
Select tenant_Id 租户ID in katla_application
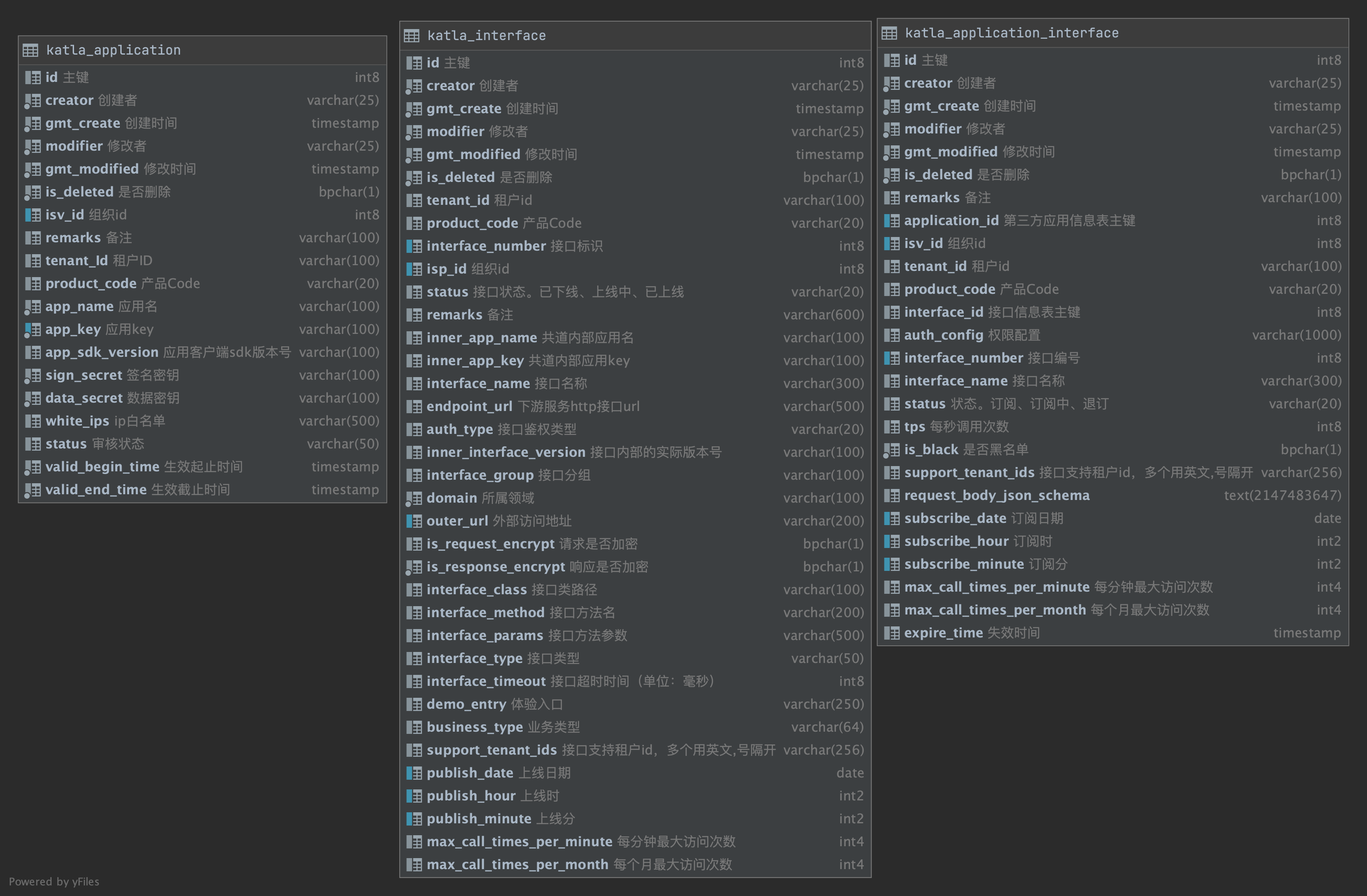point(202,261)
